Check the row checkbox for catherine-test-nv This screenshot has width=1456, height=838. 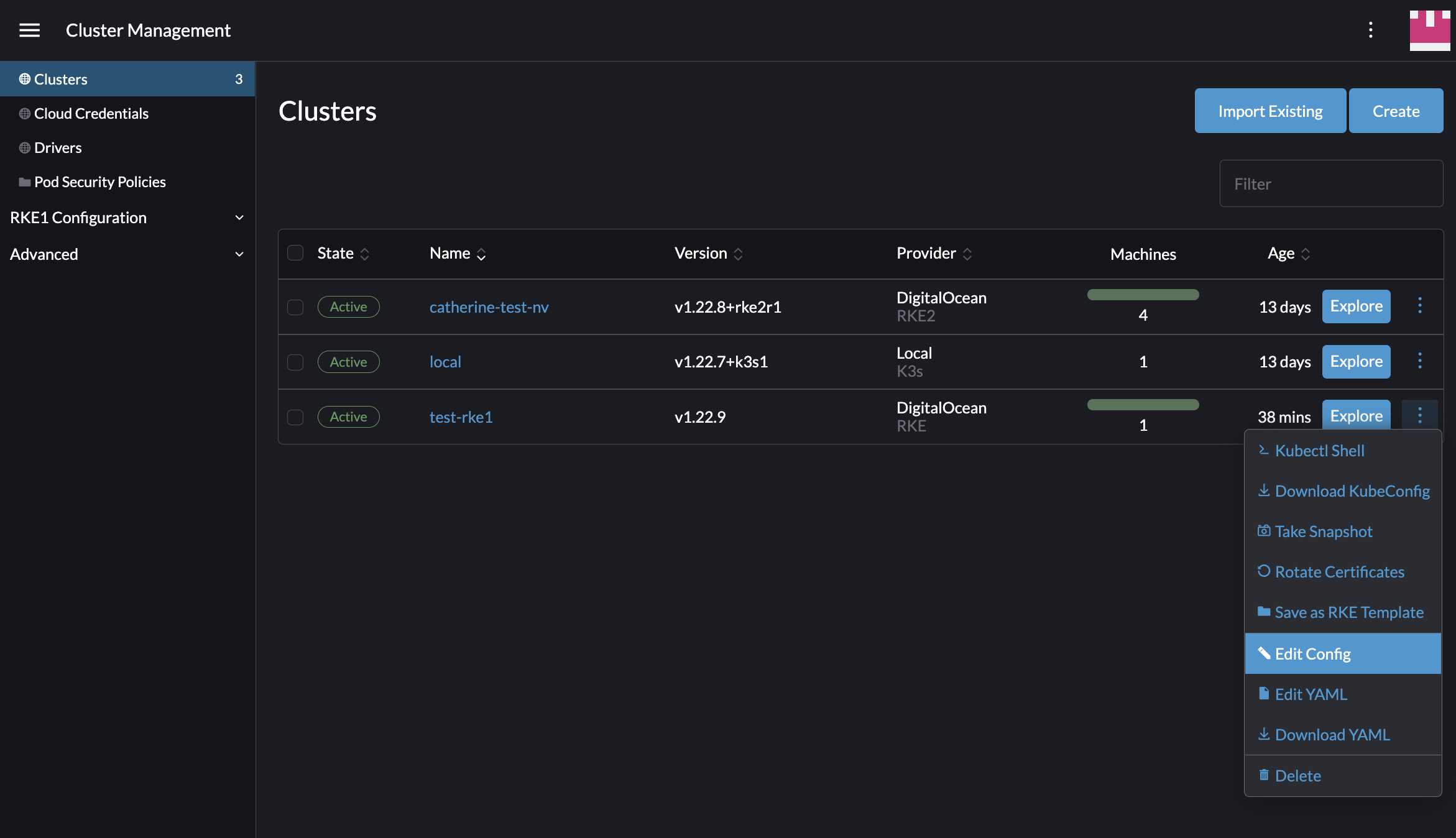[x=295, y=308]
